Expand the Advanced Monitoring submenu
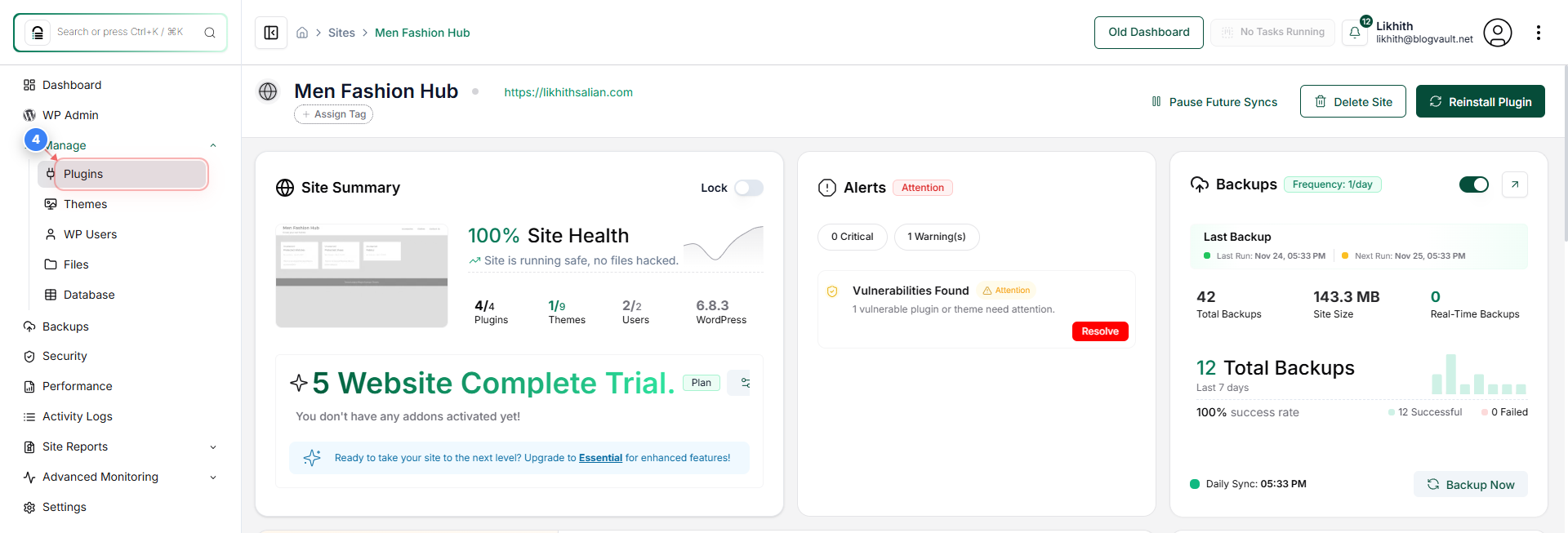 coord(213,477)
